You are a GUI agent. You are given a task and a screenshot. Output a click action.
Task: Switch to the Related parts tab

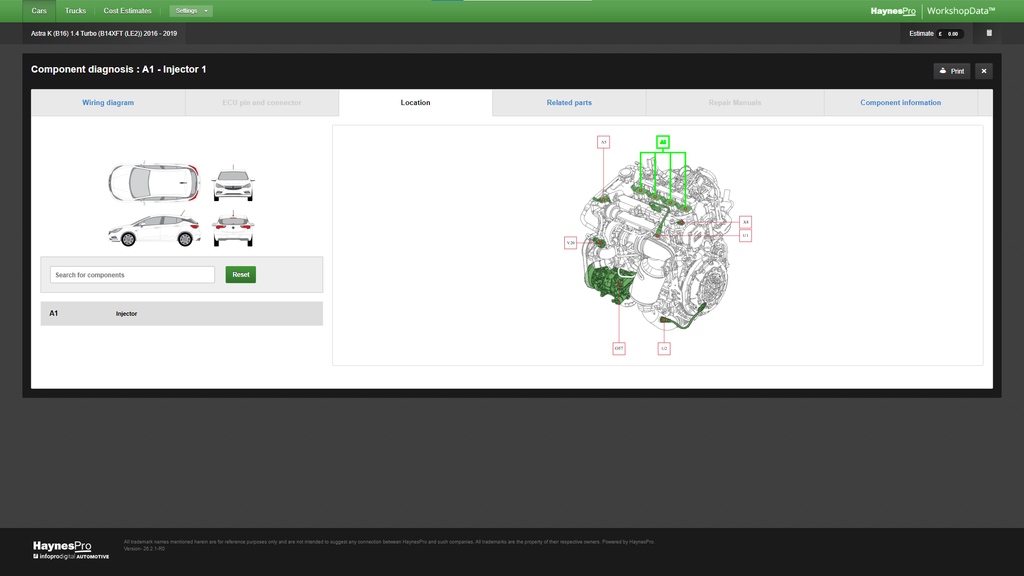[x=569, y=103]
